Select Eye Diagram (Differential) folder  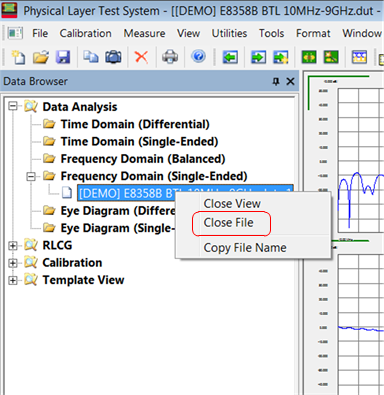(118, 211)
